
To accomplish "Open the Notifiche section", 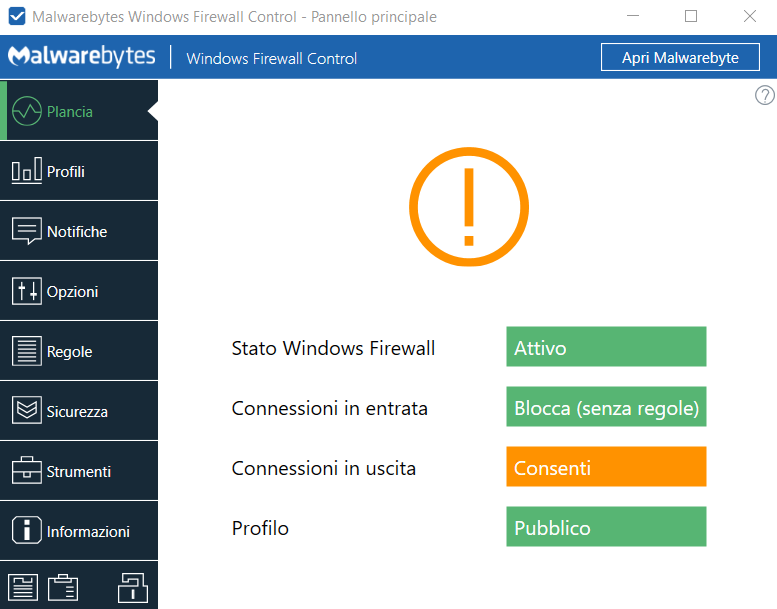I will pyautogui.click(x=79, y=231).
